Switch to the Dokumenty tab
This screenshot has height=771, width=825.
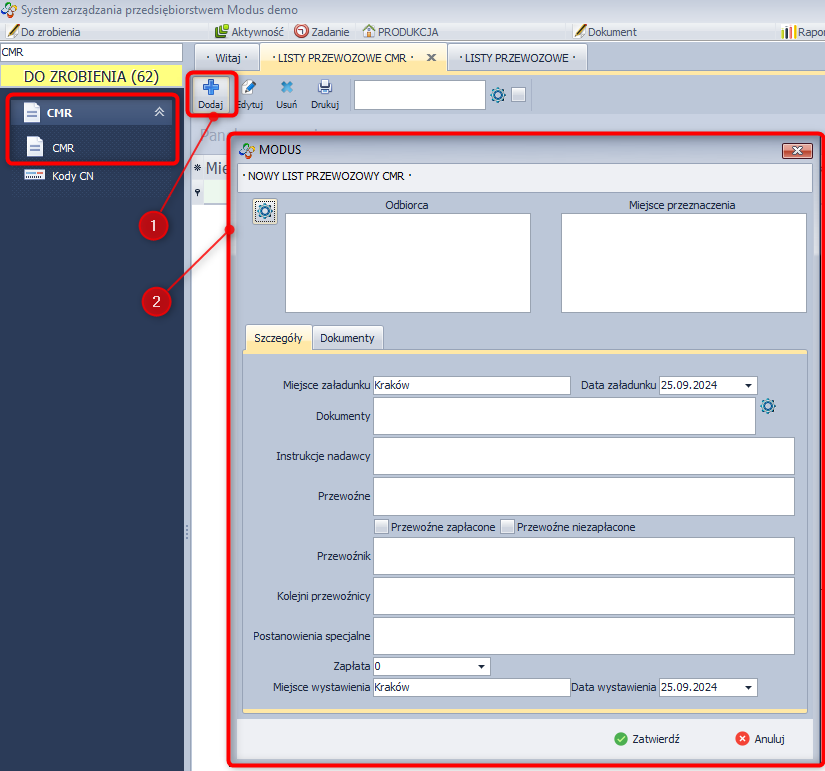(347, 338)
